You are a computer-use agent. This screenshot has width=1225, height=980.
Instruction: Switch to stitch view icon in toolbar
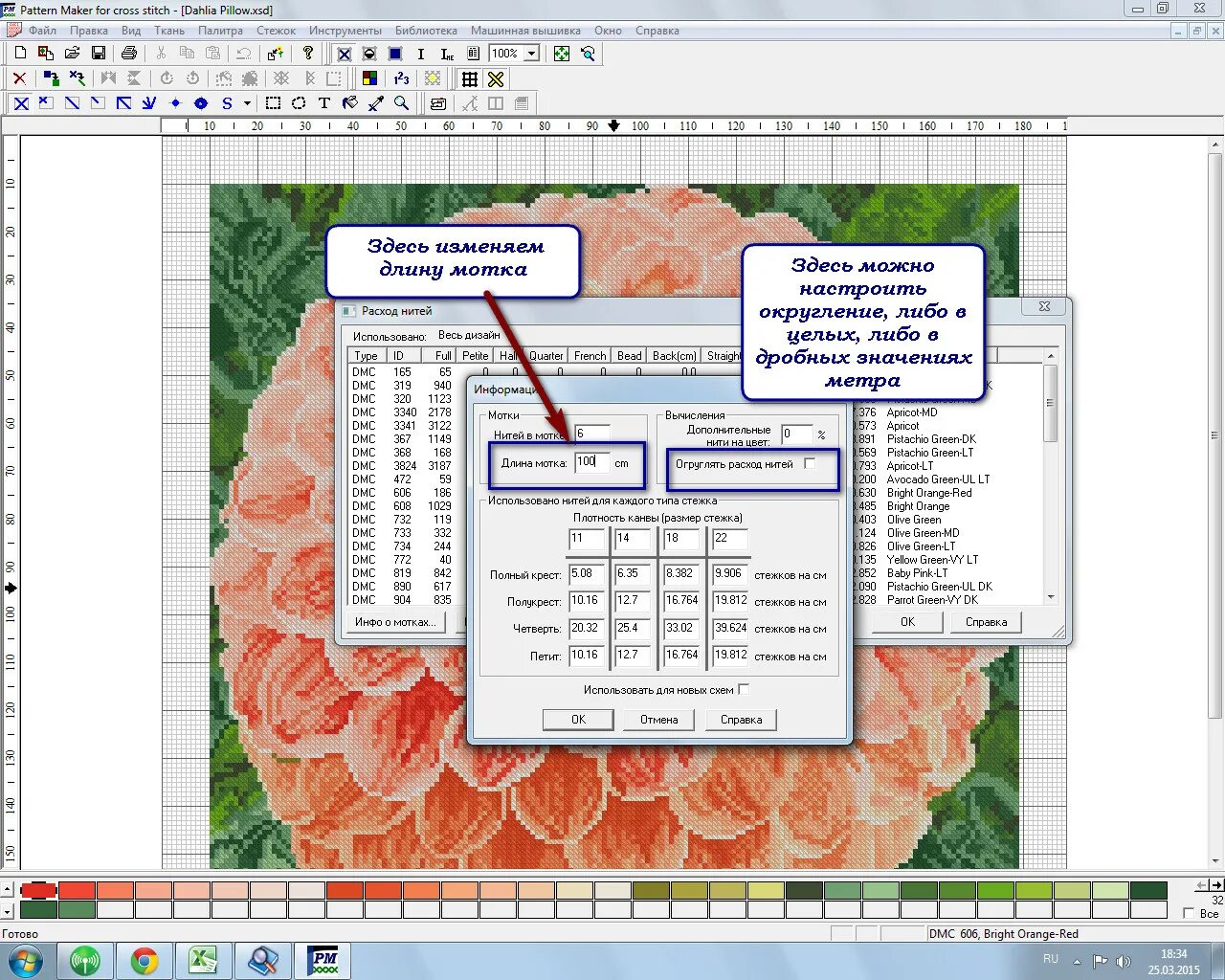point(345,54)
